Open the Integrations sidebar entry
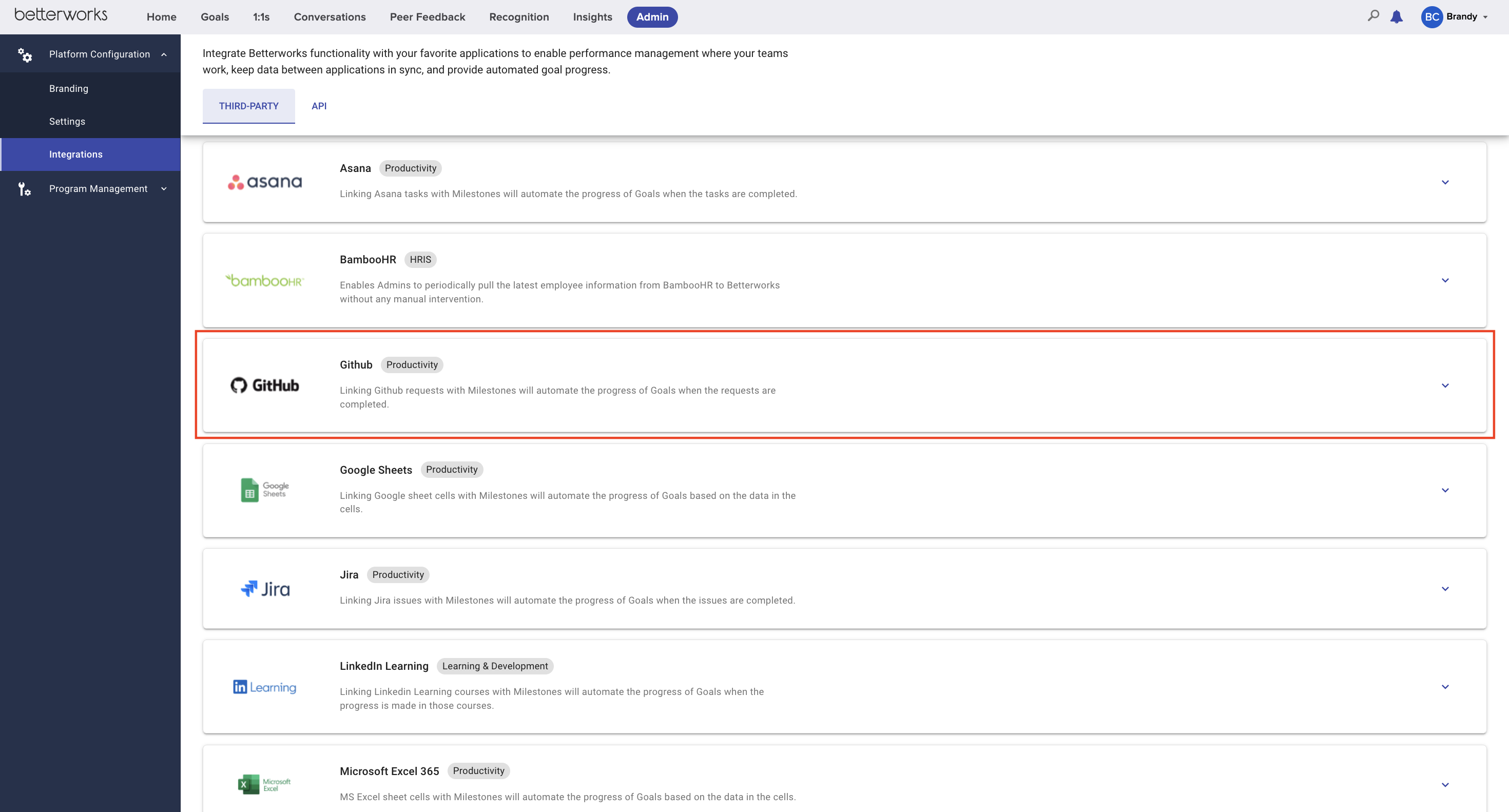The width and height of the screenshot is (1509, 812). [75, 154]
